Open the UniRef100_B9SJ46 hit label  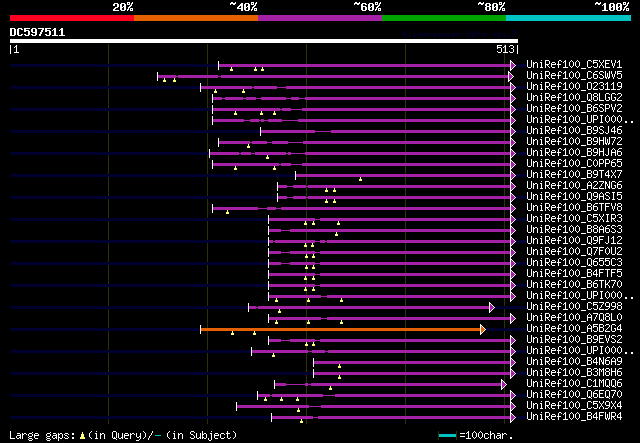574,131
